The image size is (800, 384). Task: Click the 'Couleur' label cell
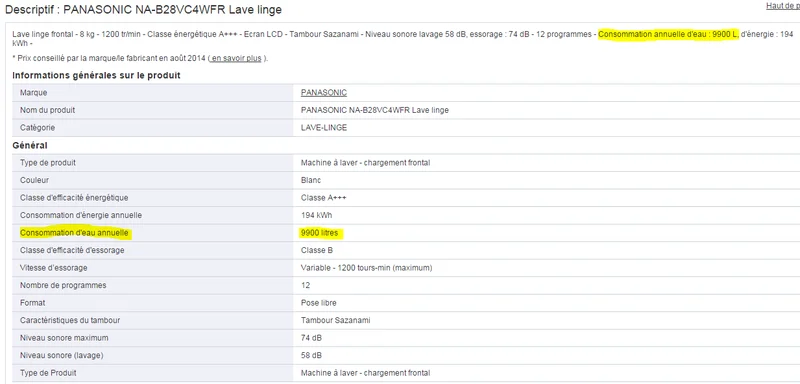pos(153,180)
